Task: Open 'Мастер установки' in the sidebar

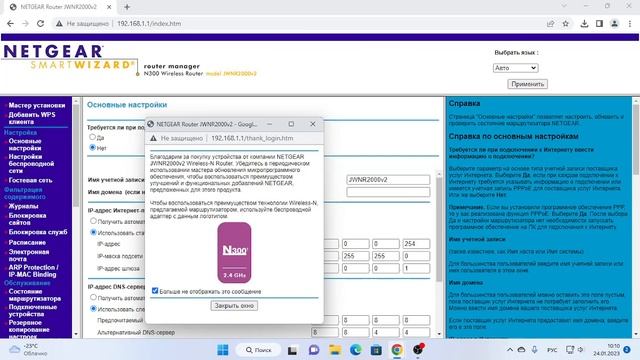Action: (x=37, y=105)
